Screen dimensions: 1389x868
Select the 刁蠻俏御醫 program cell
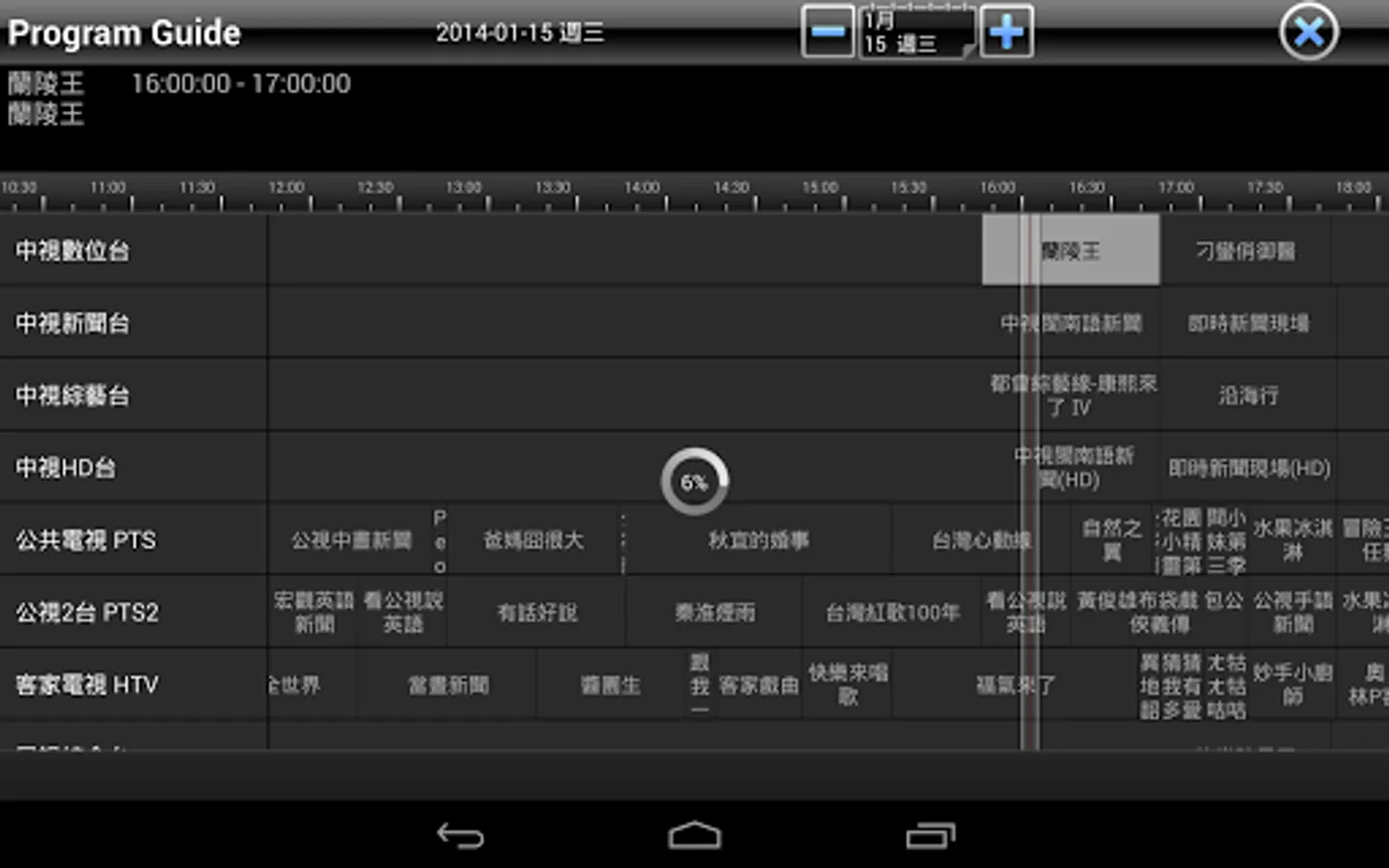(1246, 251)
